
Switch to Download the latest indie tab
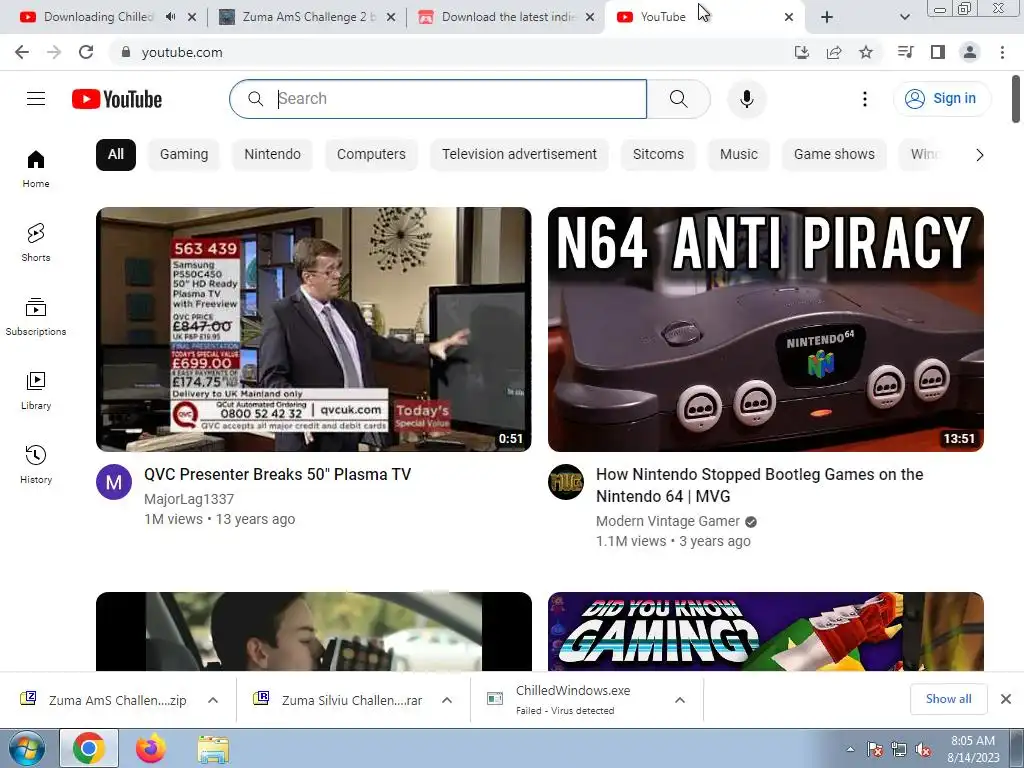pos(506,17)
